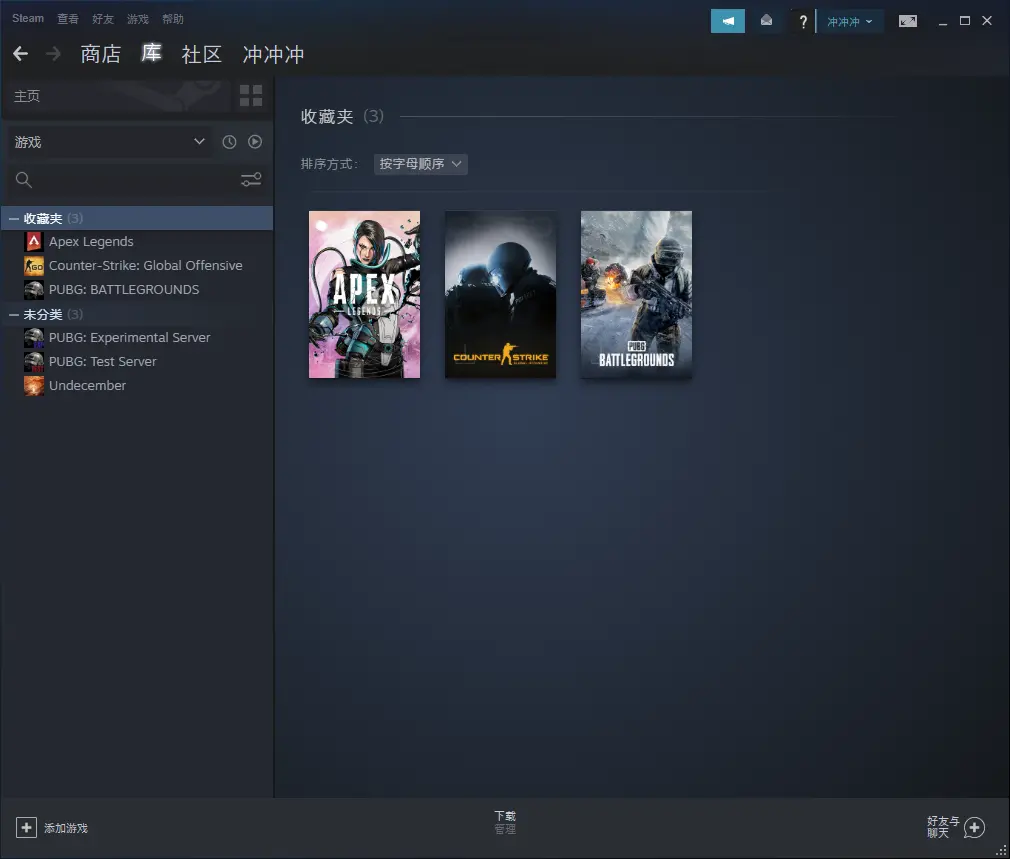
Task: Open 冲冲冲 account dropdown
Action: tap(850, 22)
